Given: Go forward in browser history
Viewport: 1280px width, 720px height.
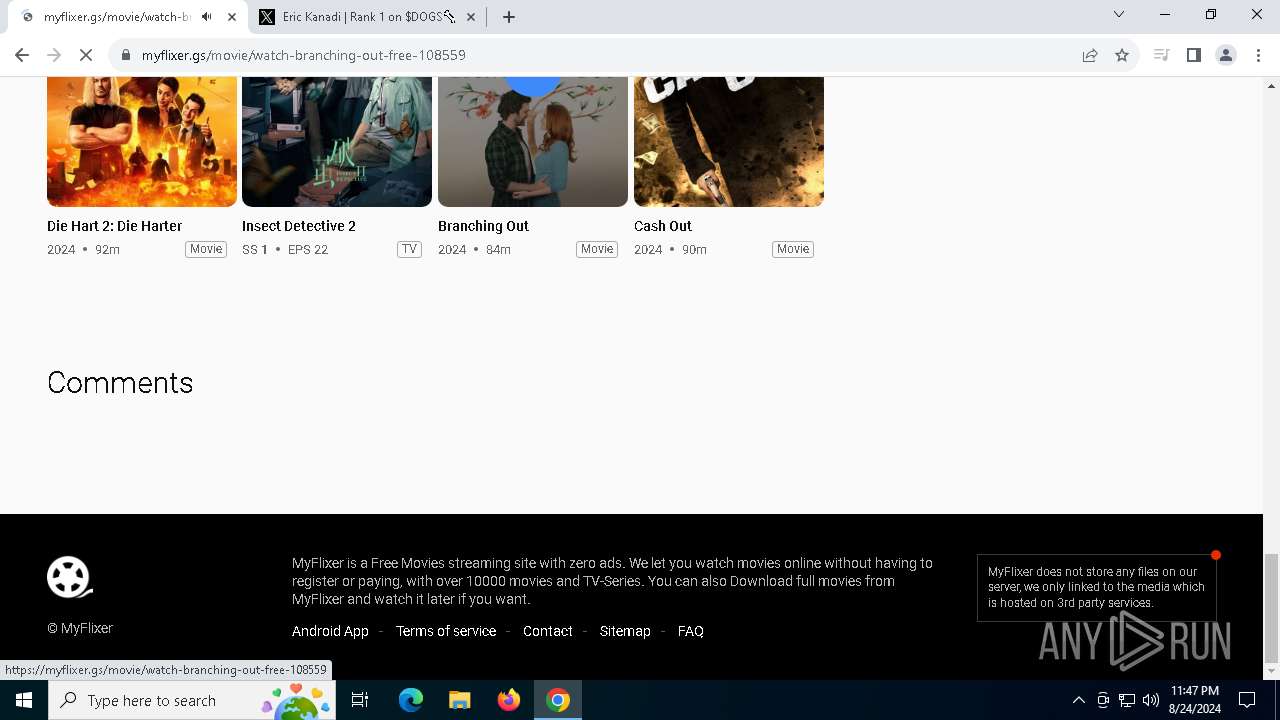Looking at the screenshot, I should (x=54, y=55).
